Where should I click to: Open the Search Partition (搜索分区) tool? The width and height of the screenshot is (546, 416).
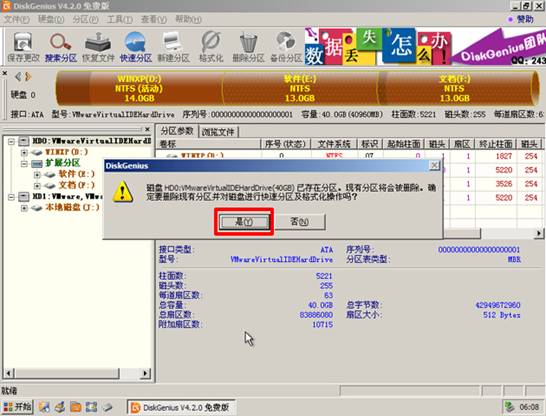[x=61, y=47]
